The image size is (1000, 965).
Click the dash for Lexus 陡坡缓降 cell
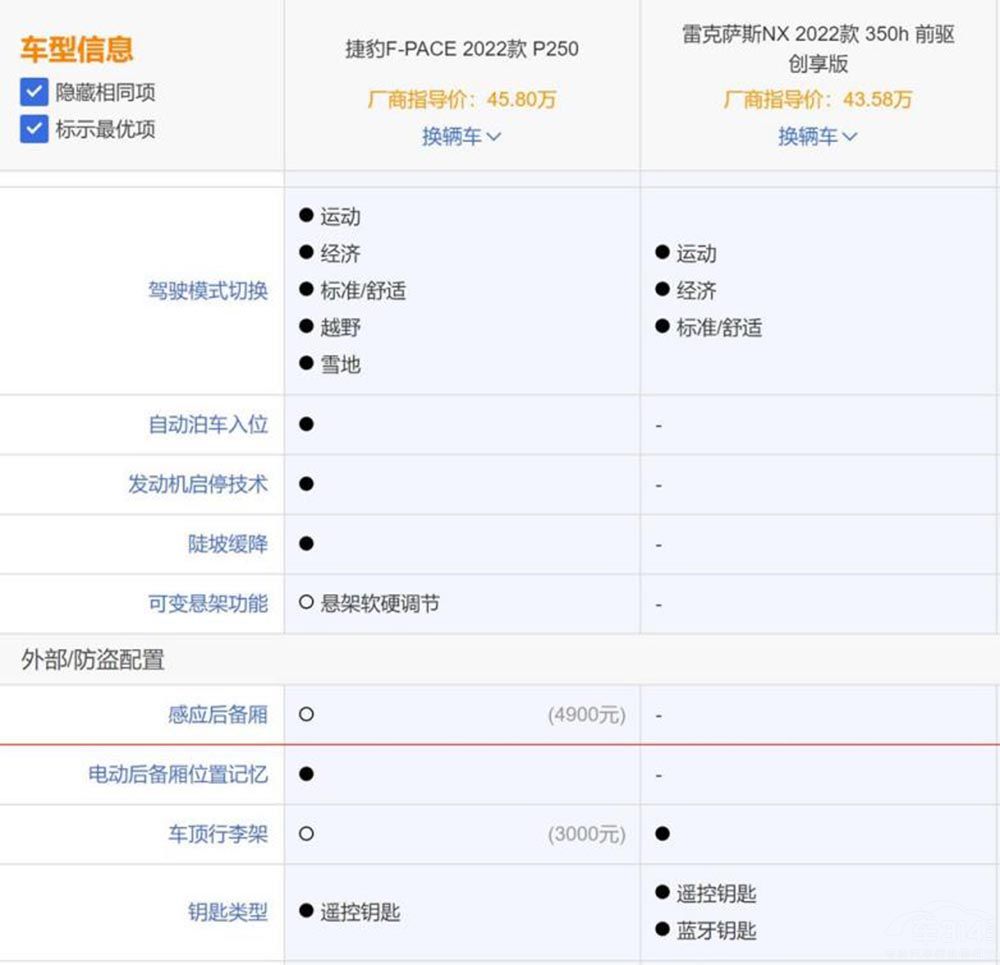pyautogui.click(x=658, y=544)
